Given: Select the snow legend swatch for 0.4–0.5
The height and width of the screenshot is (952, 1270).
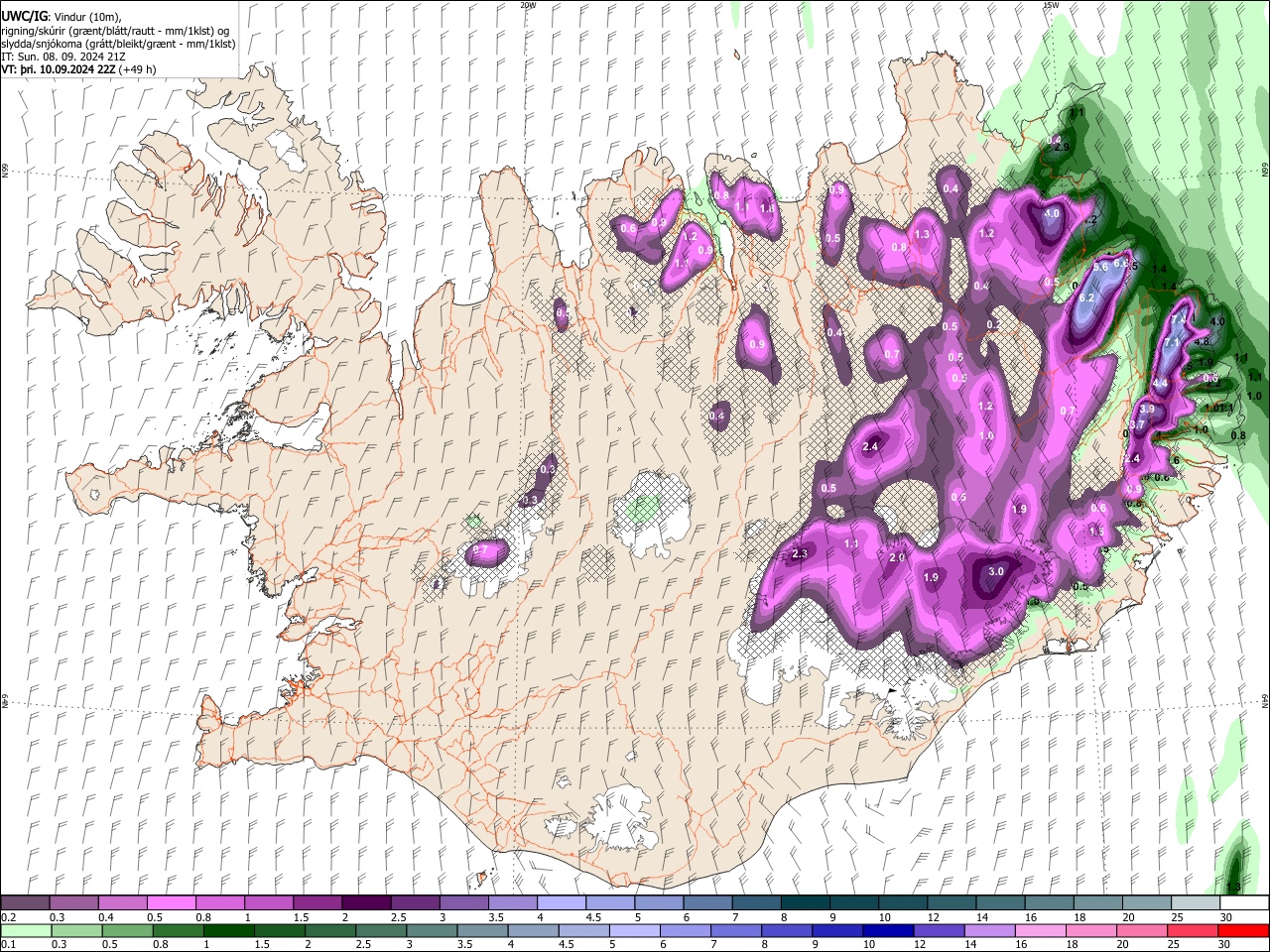Looking at the screenshot, I should (122, 902).
